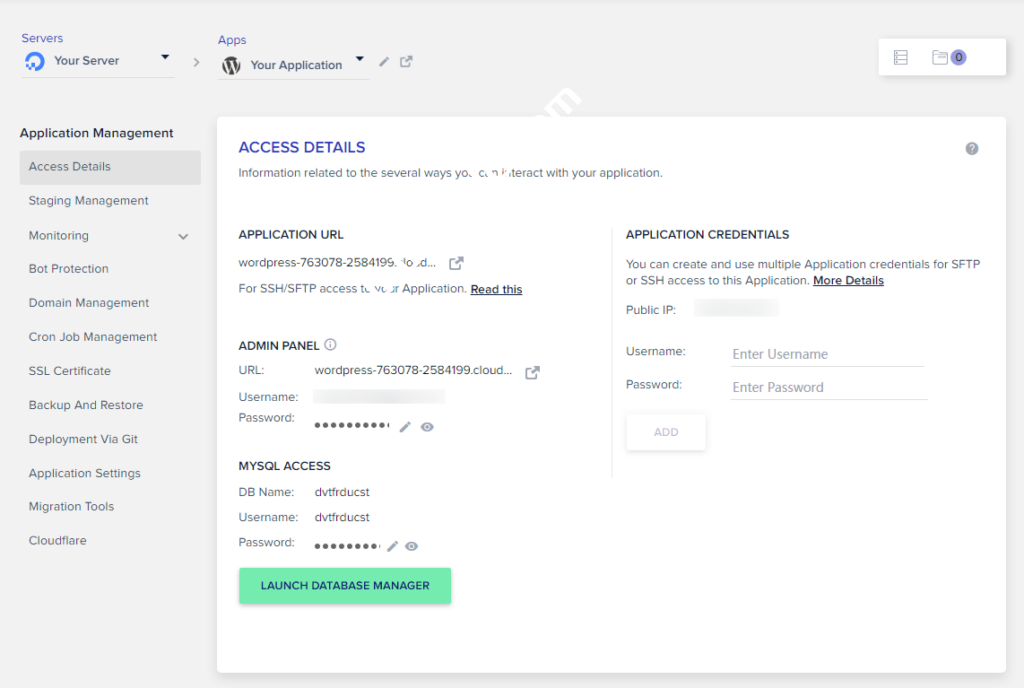
Task: Go to Staging Management in sidebar
Action: [88, 201]
